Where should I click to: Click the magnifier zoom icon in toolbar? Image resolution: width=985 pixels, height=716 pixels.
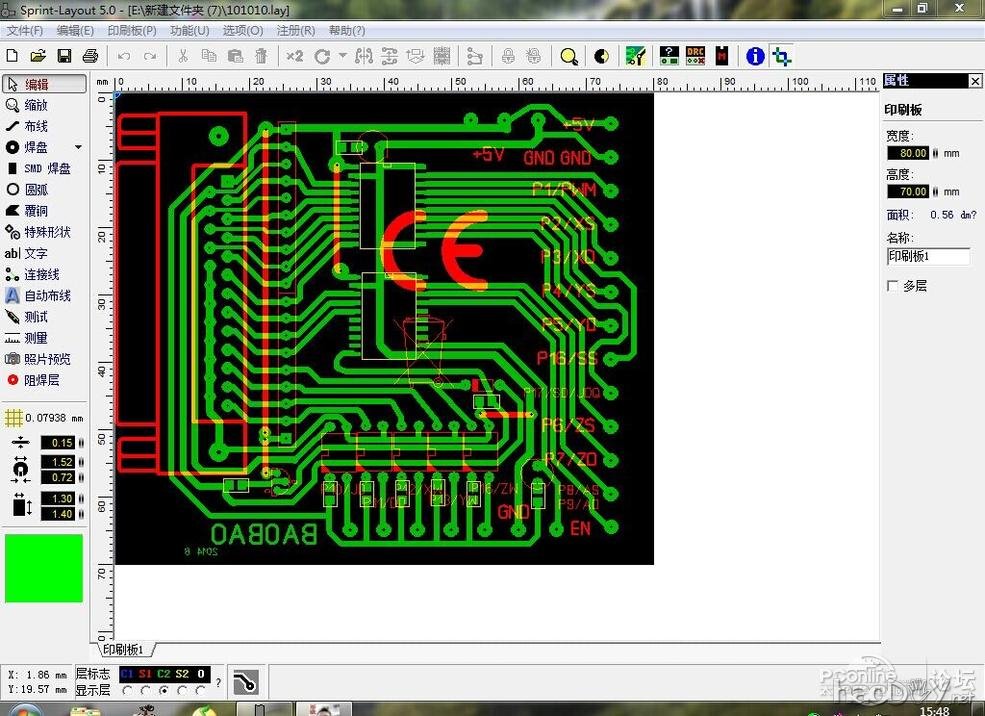click(x=569, y=56)
